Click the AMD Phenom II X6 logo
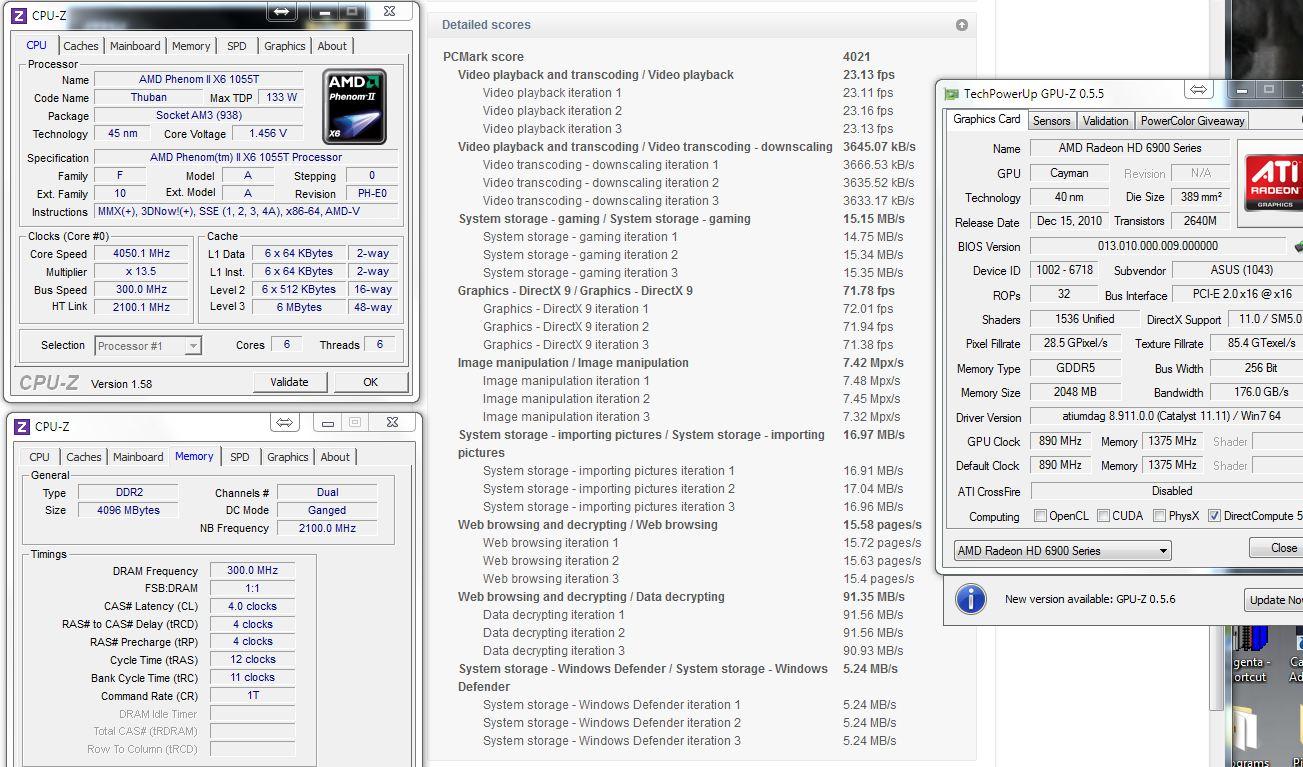Image resolution: width=1303 pixels, height=767 pixels. 355,106
